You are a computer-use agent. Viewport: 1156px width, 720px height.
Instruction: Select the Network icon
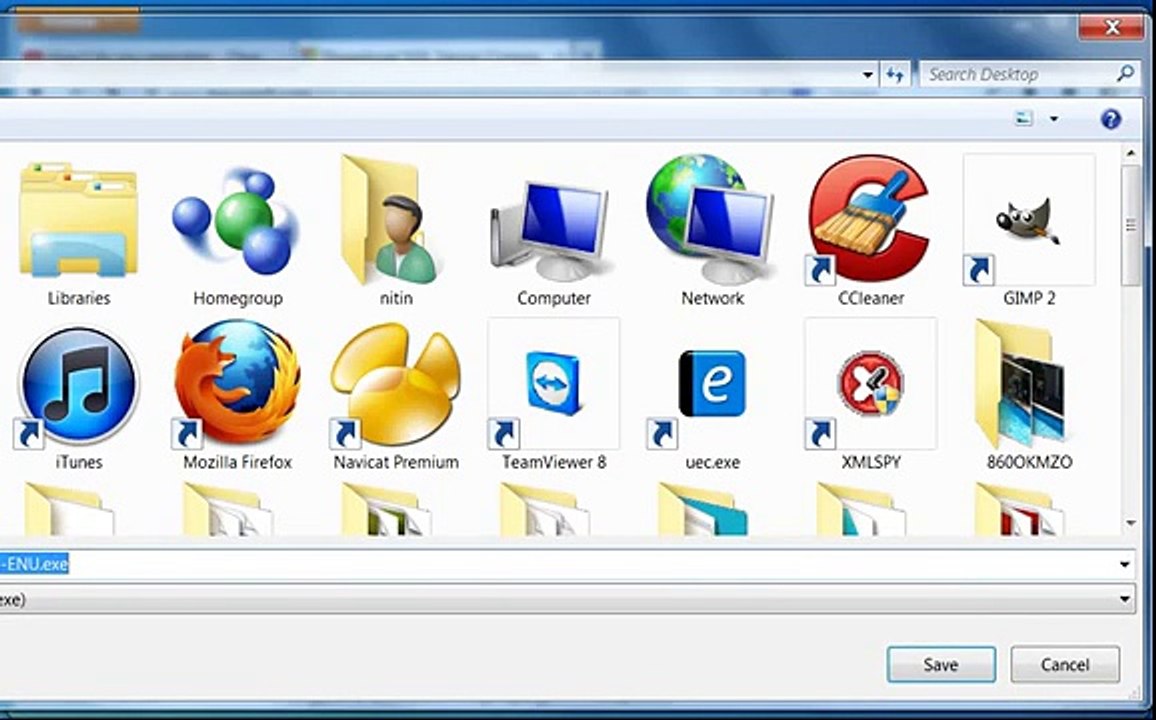[711, 218]
